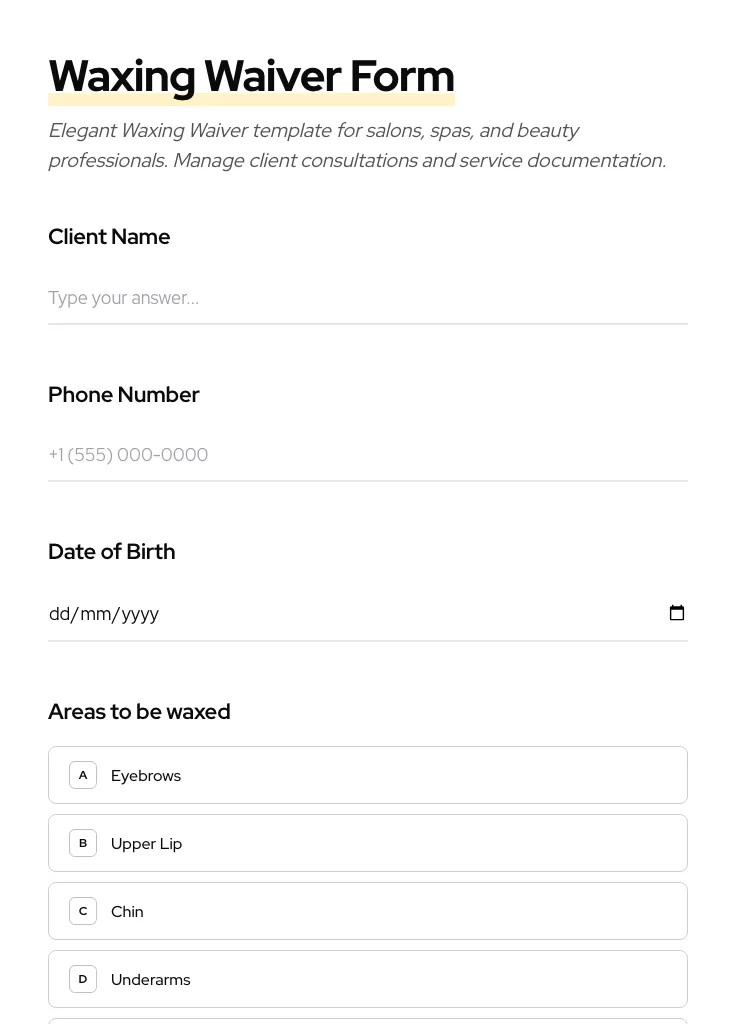The width and height of the screenshot is (736, 1024).
Task: Click the Areas to be waxed label
Action: tap(139, 712)
